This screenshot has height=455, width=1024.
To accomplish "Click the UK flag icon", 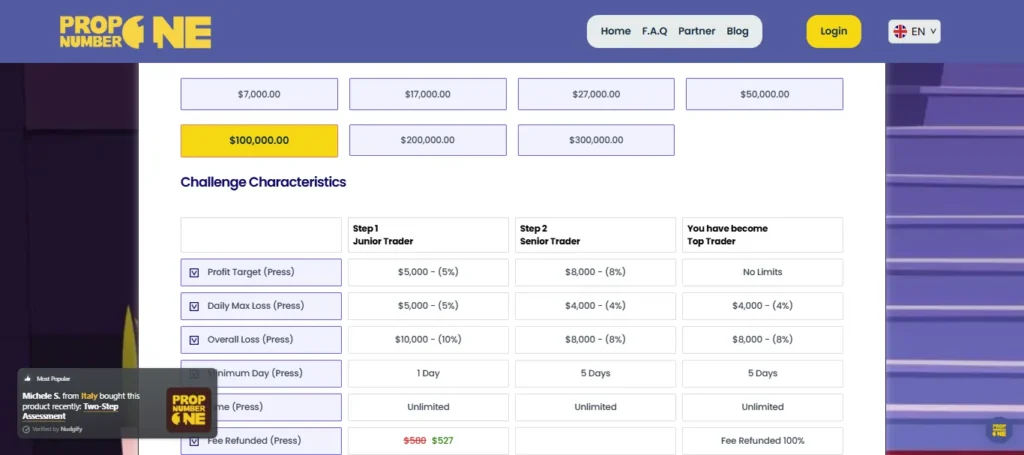I will (x=900, y=31).
